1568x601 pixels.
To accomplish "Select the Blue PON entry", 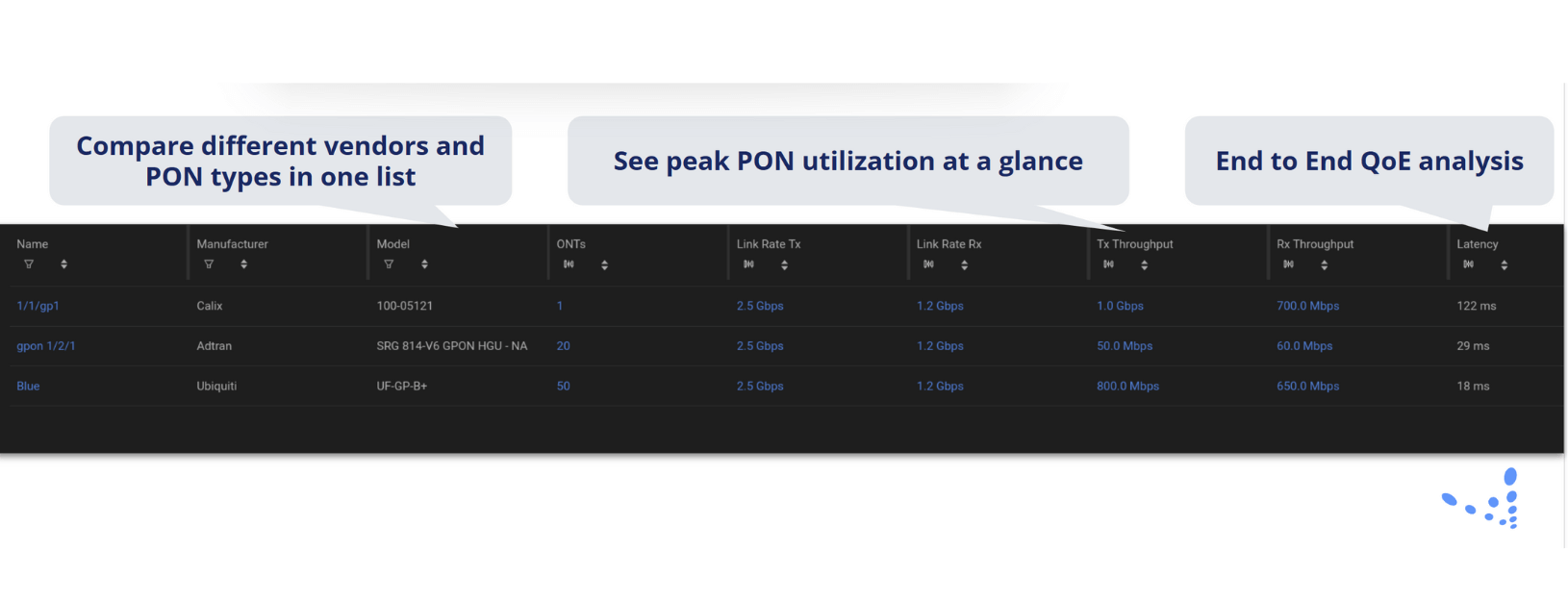I will [28, 386].
